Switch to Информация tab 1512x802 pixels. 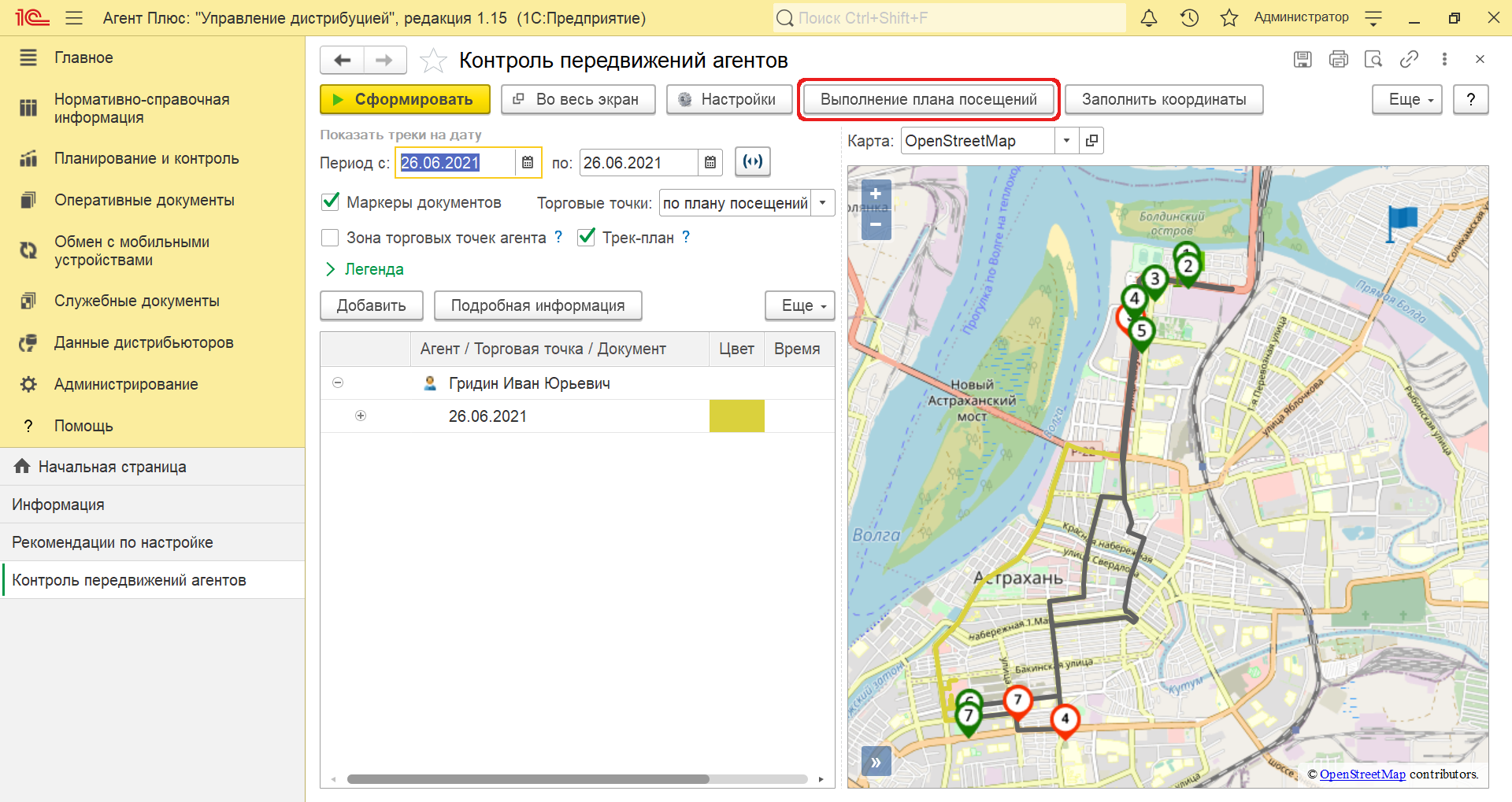[x=152, y=504]
